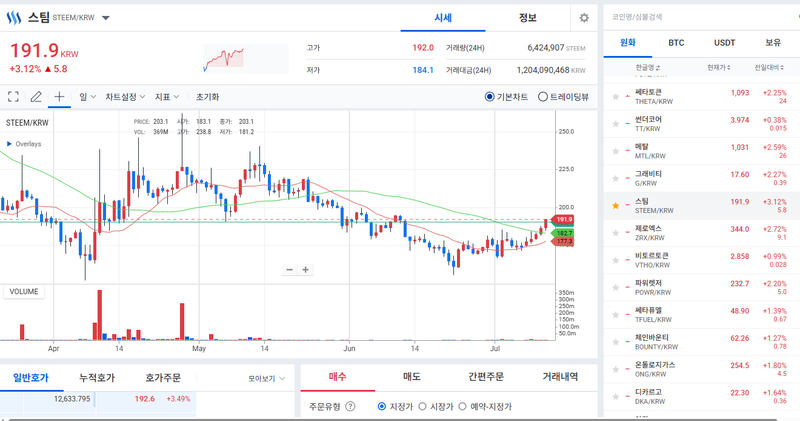Star the BOUNTY/KRW row as favorite
This screenshot has width=800, height=421.
coord(616,342)
